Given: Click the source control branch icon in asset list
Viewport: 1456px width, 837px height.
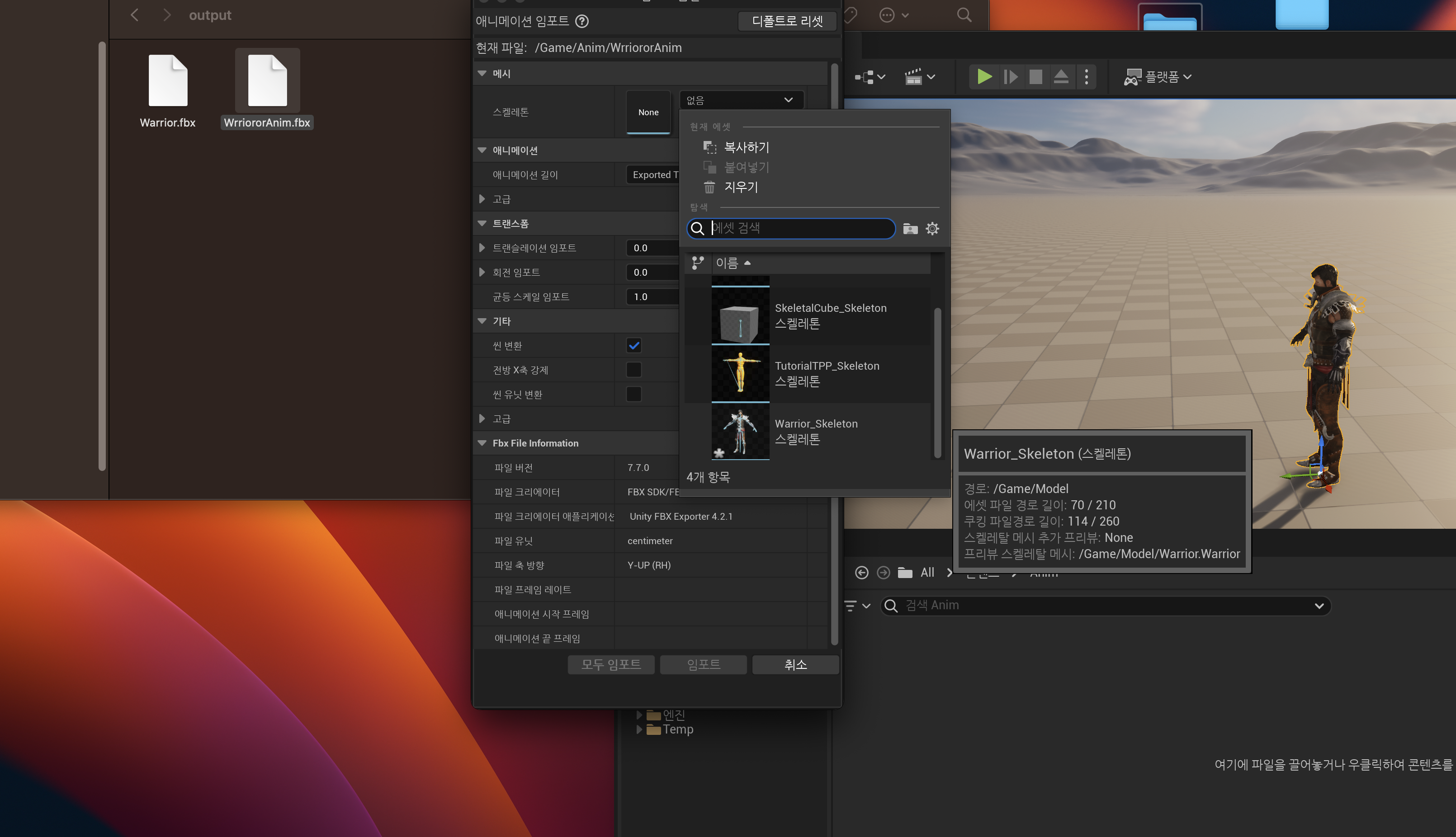Looking at the screenshot, I should (698, 263).
